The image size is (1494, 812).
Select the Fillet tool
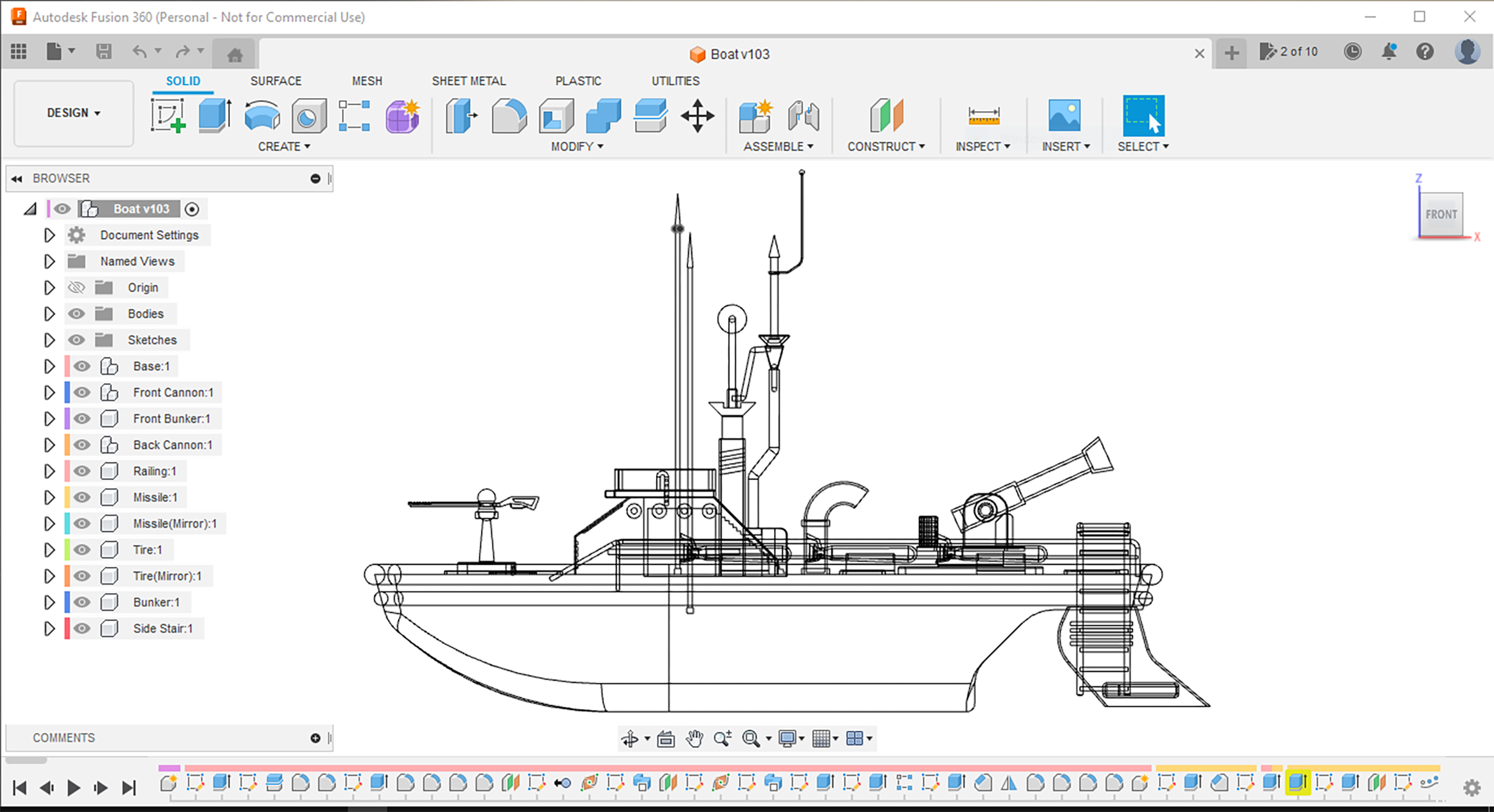(x=509, y=116)
